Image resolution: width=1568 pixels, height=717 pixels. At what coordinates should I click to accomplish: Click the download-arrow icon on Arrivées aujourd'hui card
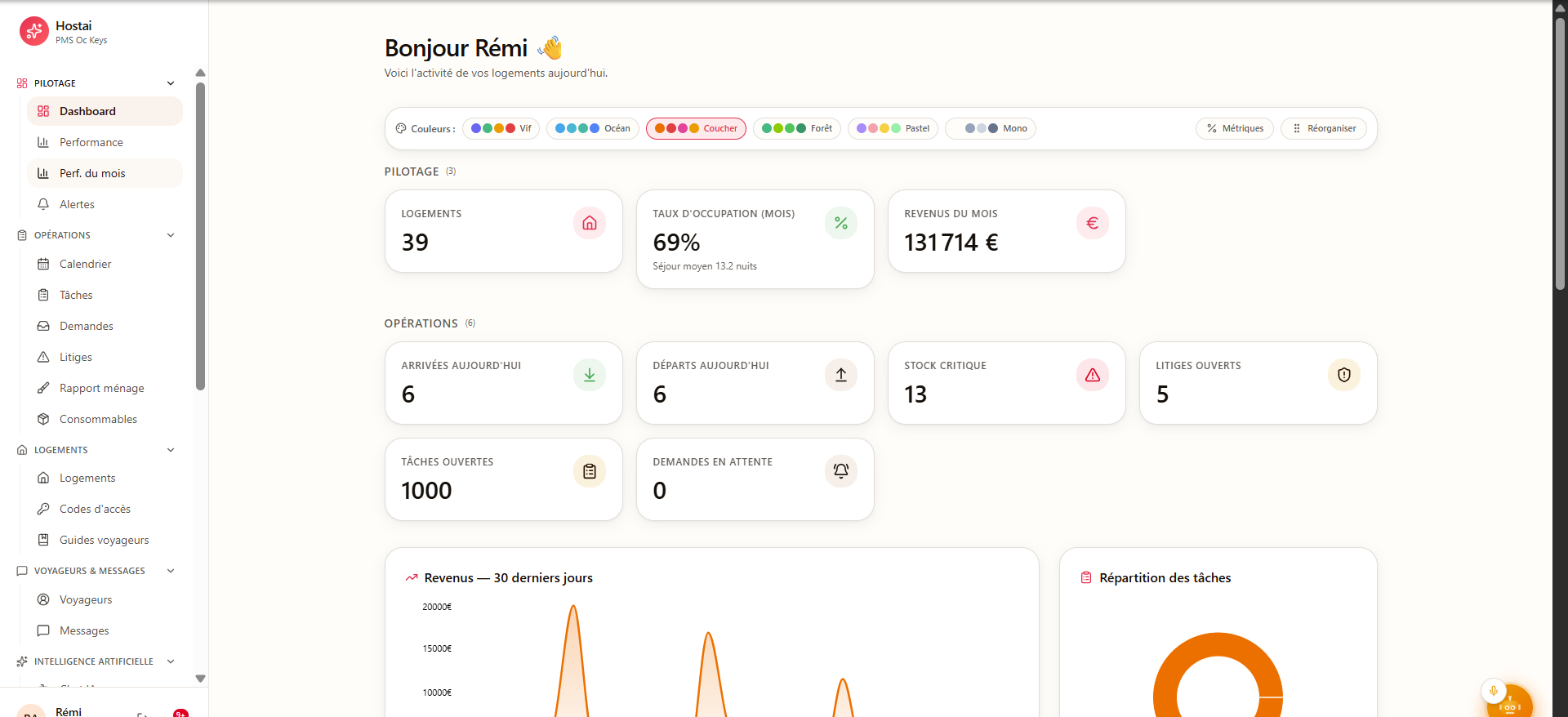coord(590,375)
